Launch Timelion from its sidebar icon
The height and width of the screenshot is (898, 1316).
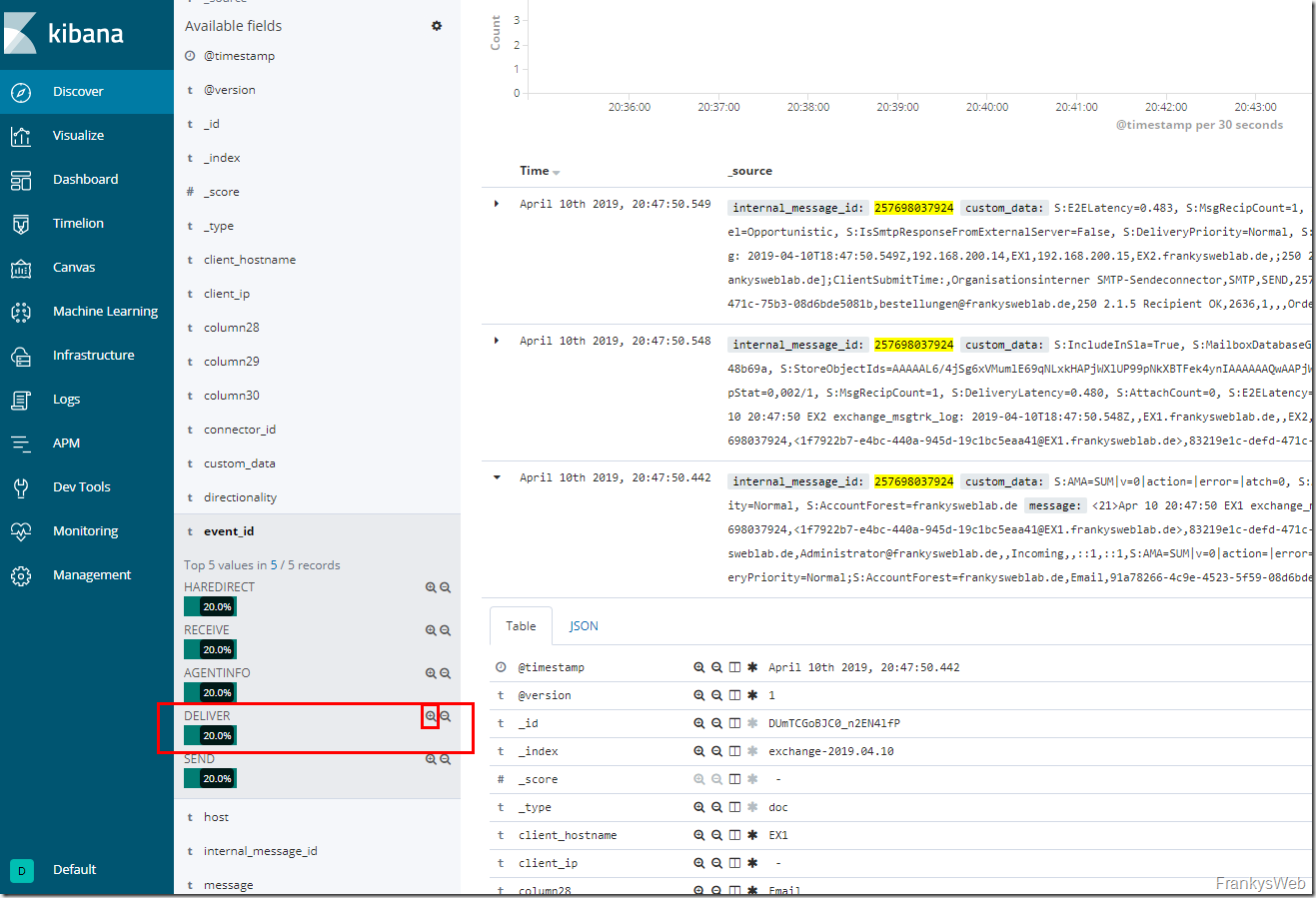click(21, 224)
